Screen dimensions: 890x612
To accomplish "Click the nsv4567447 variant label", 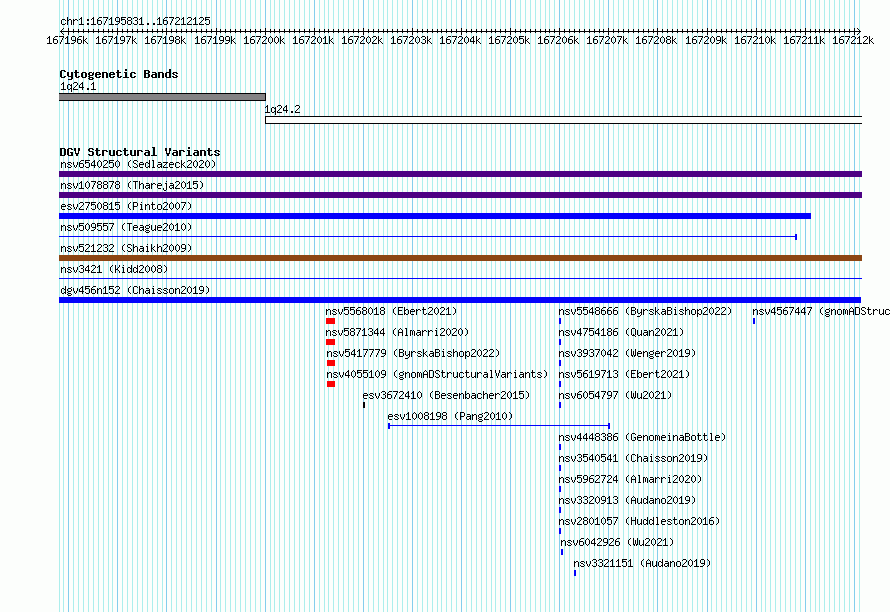I will tap(821, 311).
